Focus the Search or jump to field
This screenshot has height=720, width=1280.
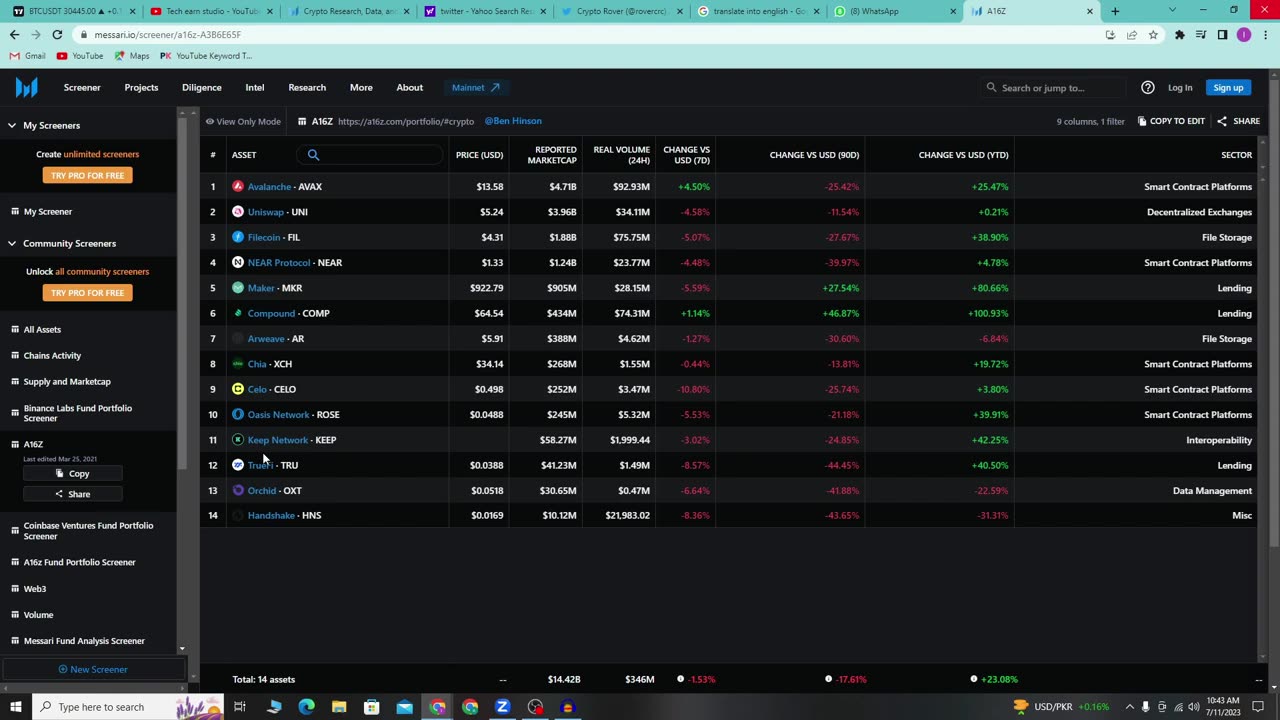1055,87
